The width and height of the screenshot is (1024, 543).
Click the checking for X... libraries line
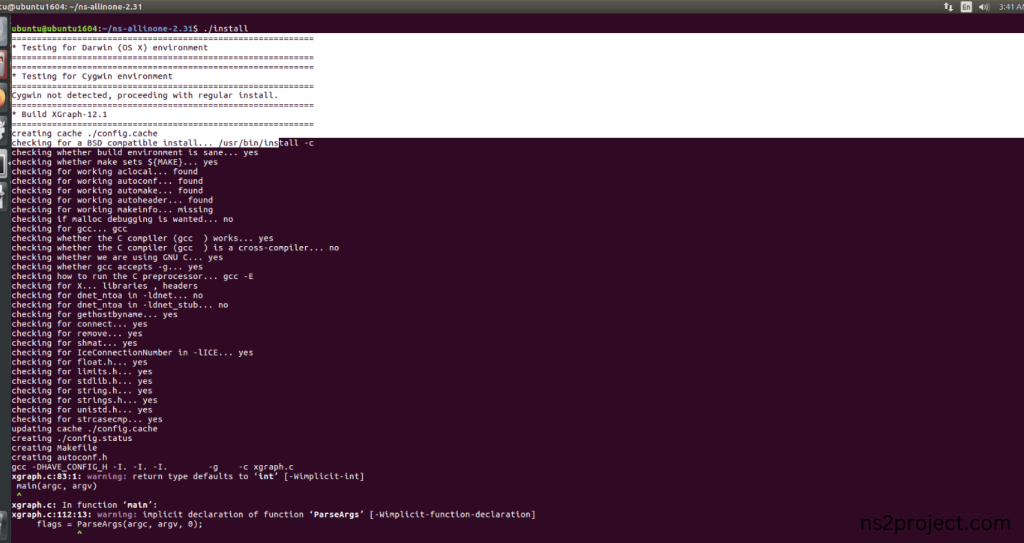pos(104,286)
